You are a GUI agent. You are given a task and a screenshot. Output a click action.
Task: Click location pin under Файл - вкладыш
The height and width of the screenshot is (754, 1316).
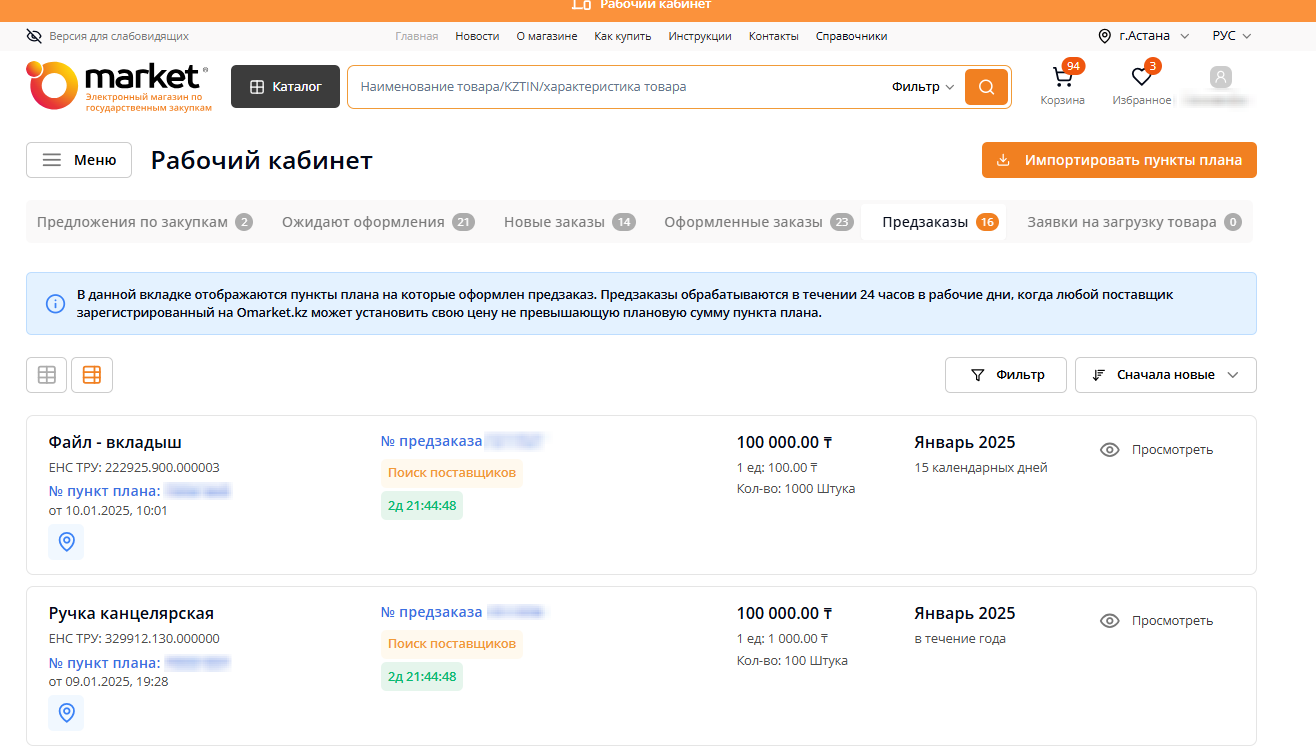coord(66,541)
